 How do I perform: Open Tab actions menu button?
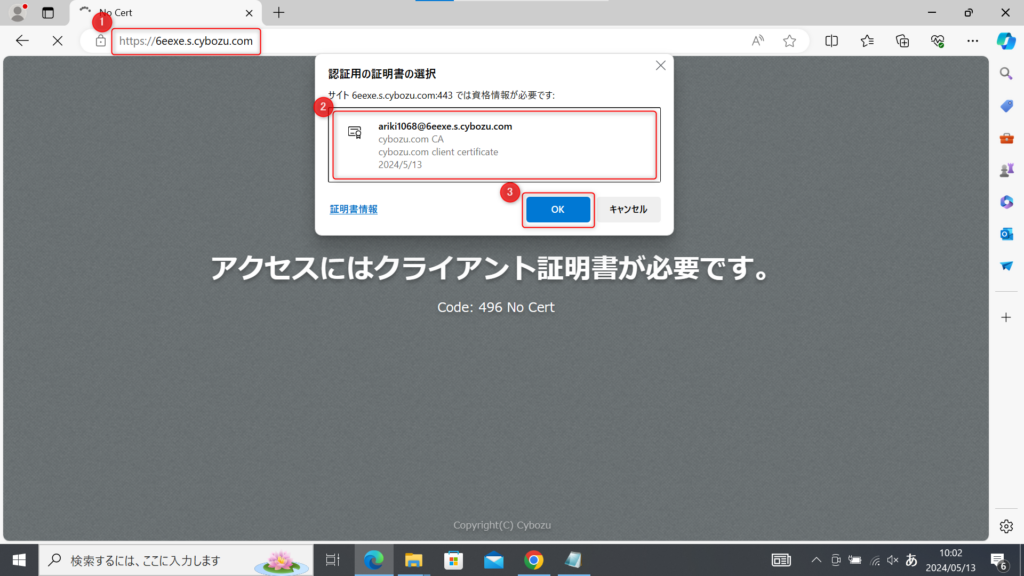click(x=47, y=13)
